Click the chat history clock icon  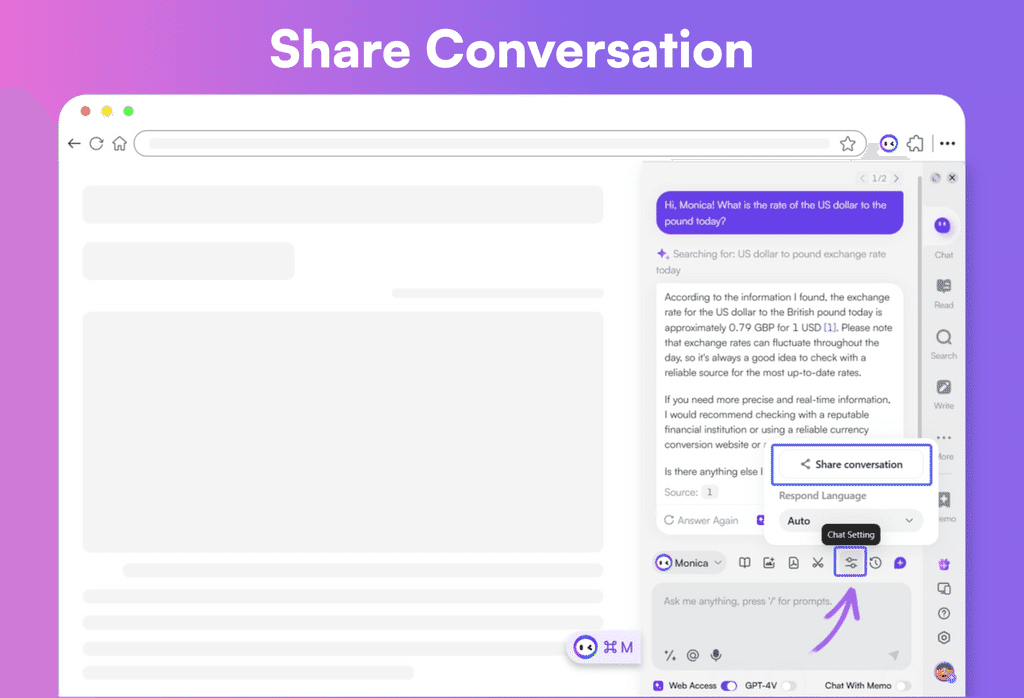coord(875,563)
